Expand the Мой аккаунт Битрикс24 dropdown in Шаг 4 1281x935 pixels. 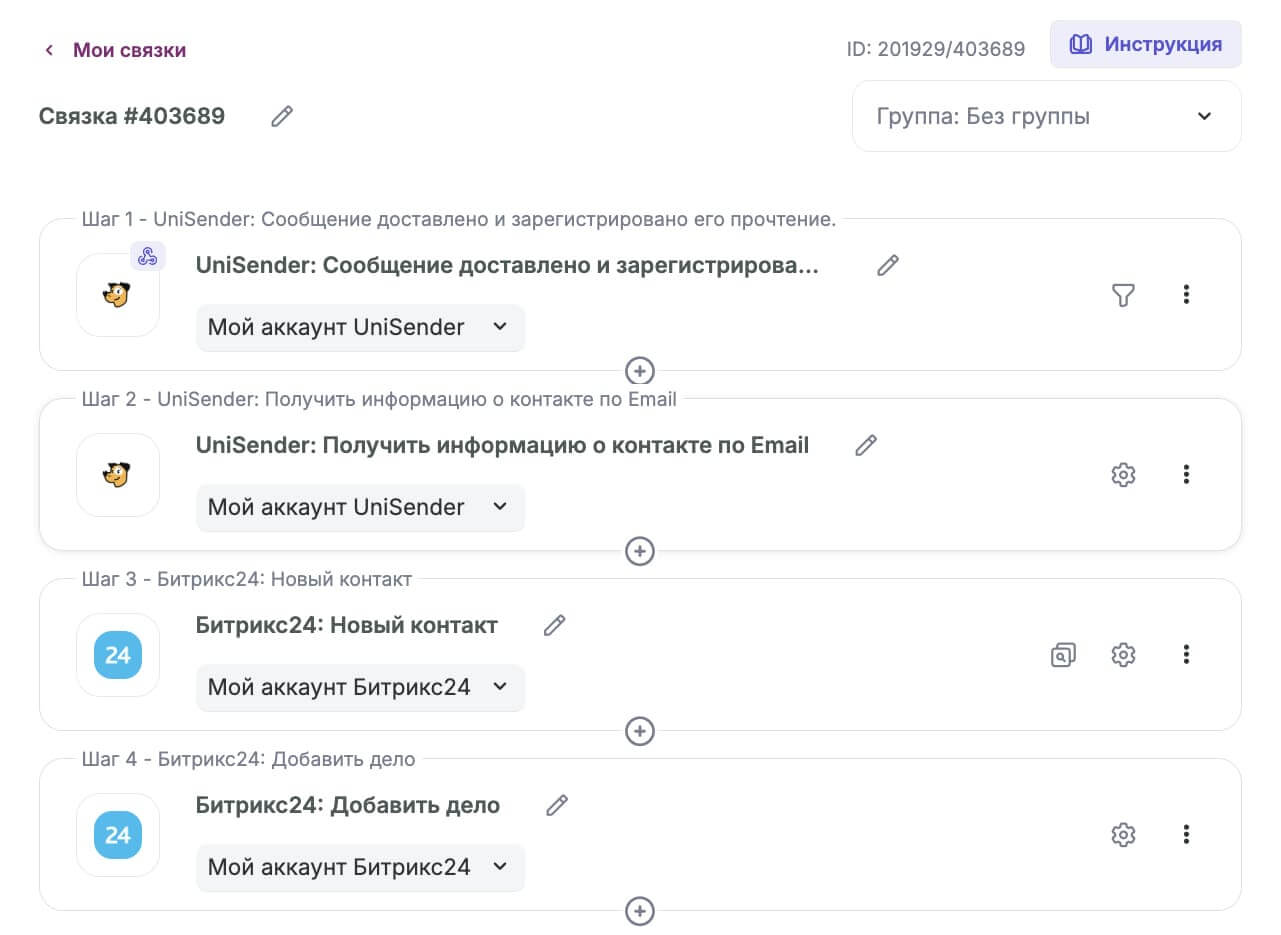[x=360, y=867]
